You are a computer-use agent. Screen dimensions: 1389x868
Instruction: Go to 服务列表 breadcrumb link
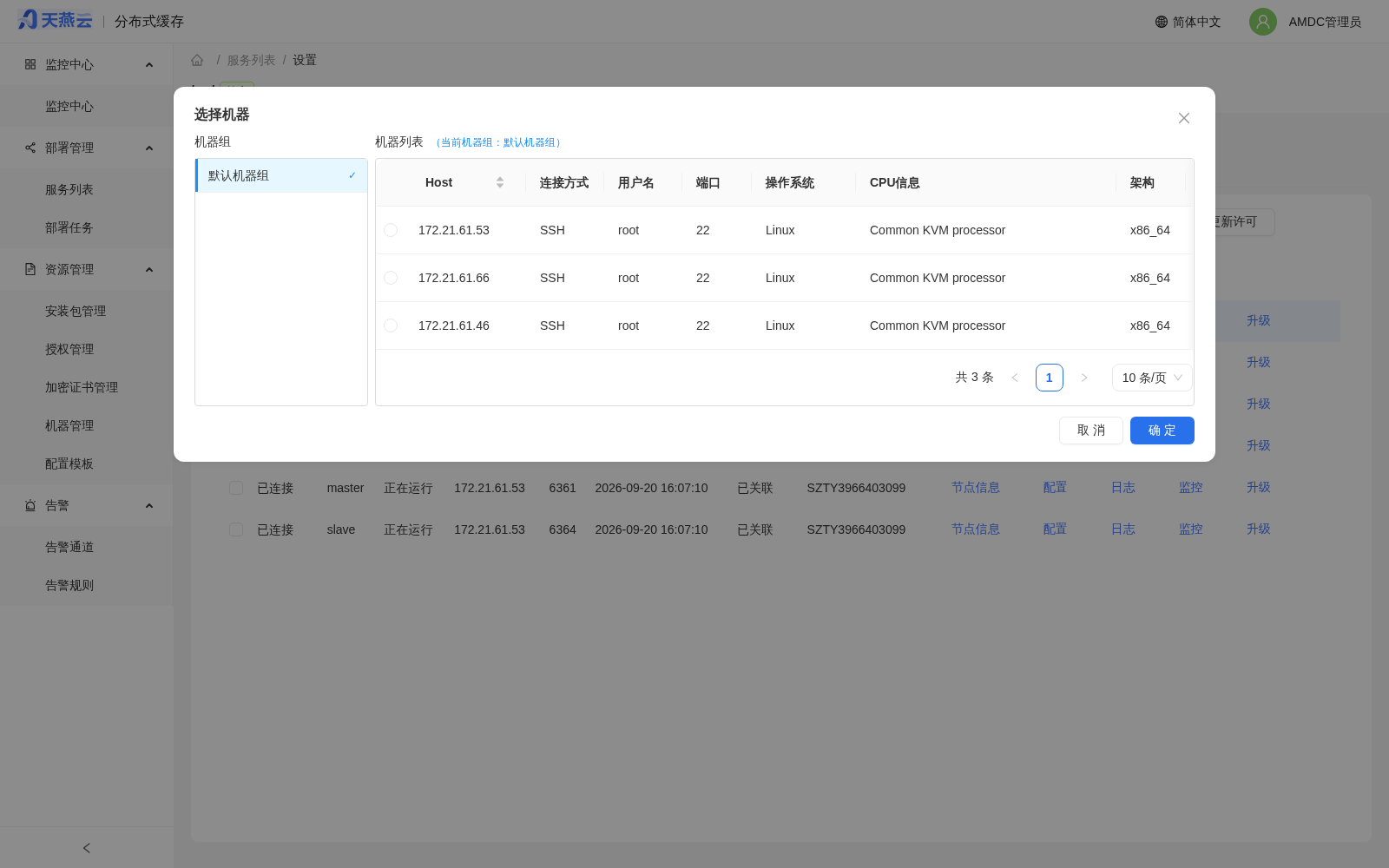251,60
